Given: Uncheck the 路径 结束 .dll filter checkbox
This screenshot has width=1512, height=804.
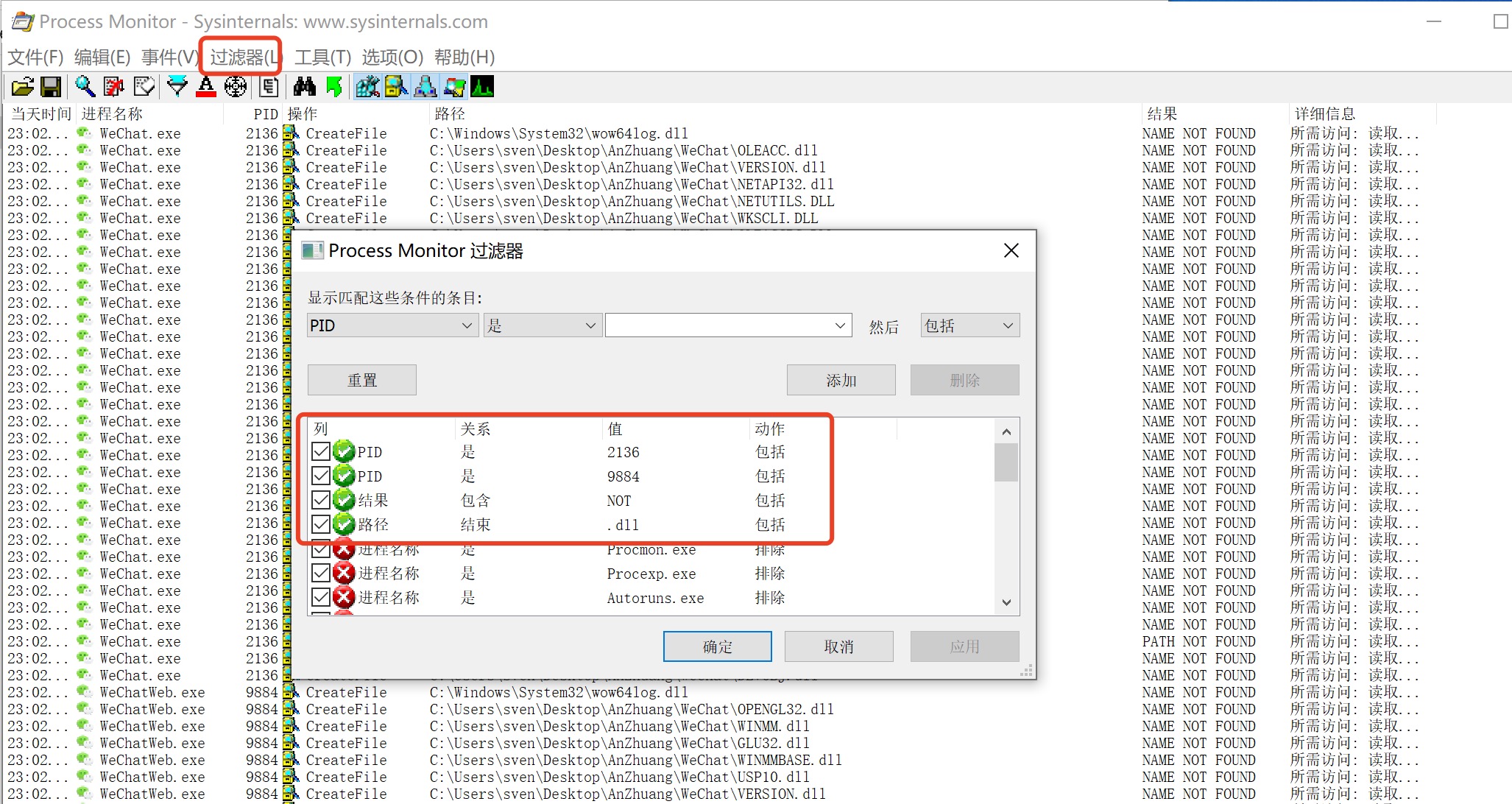Looking at the screenshot, I should pos(320,524).
